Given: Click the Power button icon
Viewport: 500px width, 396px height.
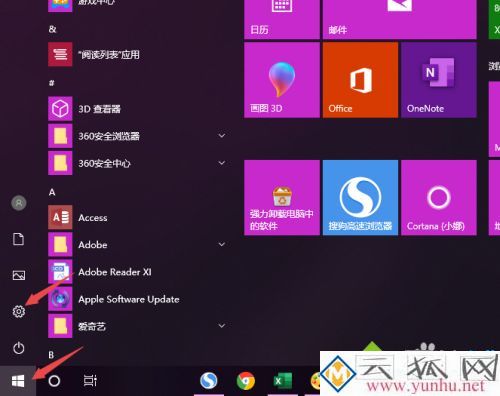Looking at the screenshot, I should [19, 348].
